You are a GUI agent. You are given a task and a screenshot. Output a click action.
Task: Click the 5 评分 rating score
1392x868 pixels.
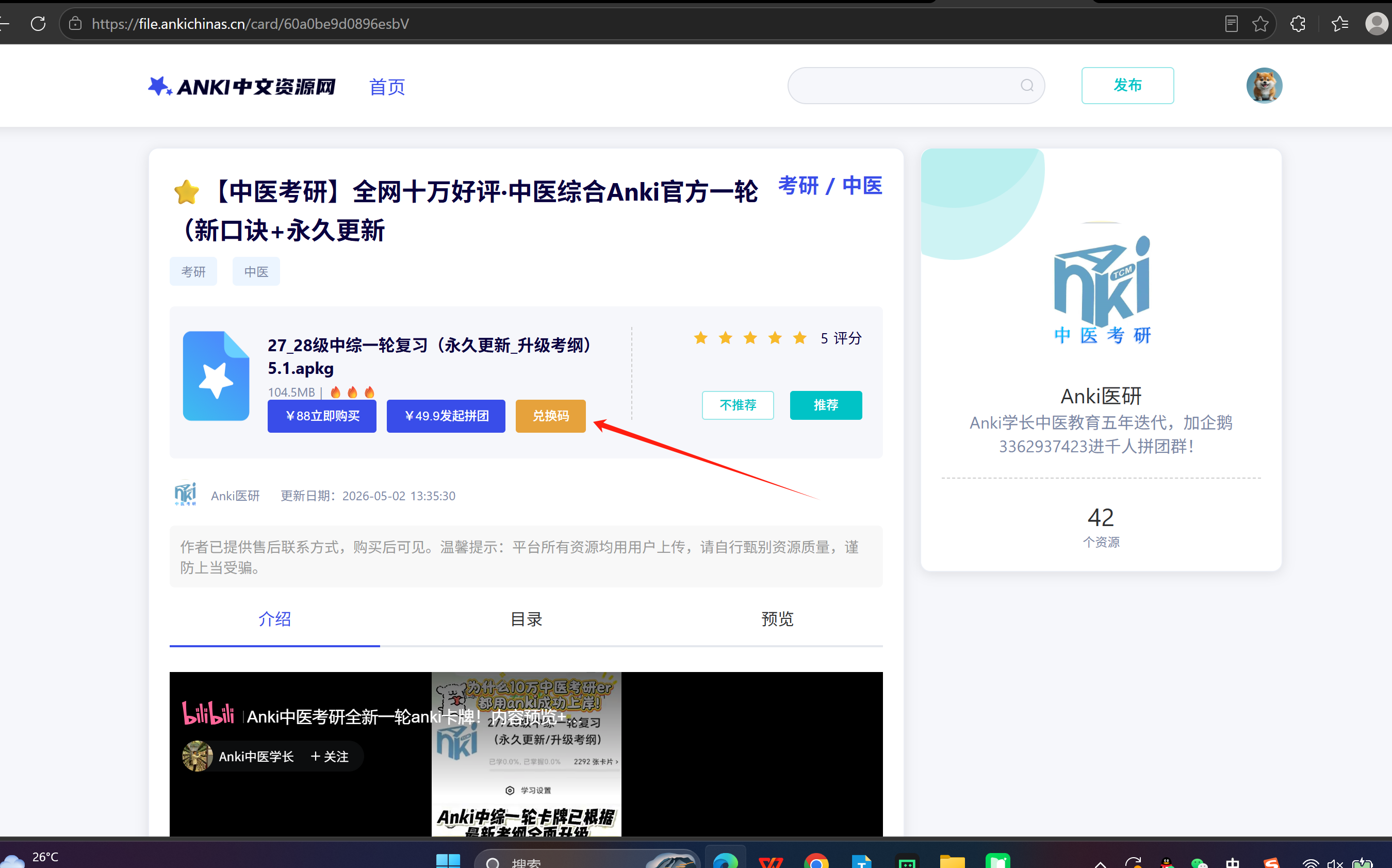pos(841,338)
